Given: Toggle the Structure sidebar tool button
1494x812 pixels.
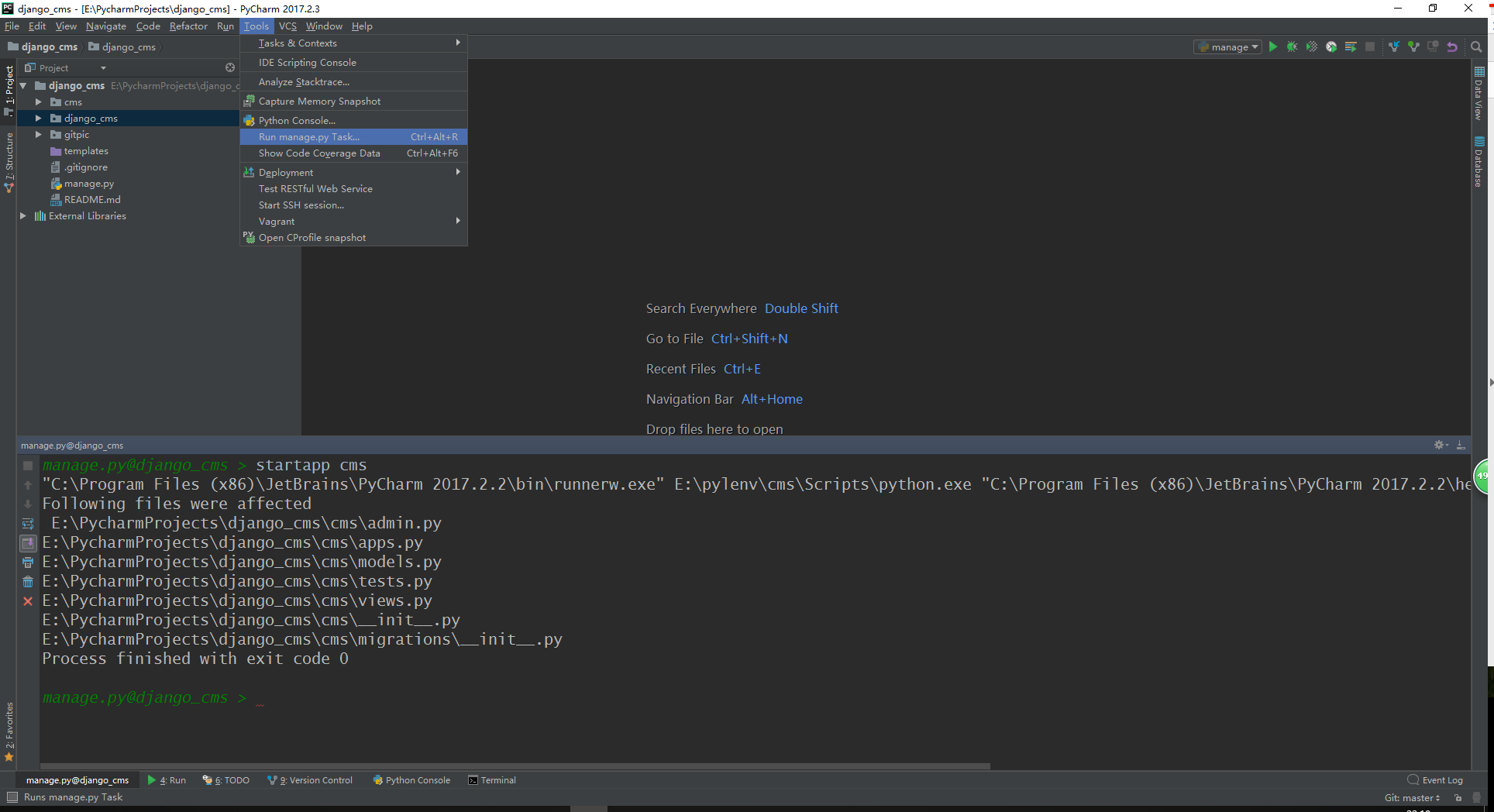Looking at the screenshot, I should click(x=9, y=162).
